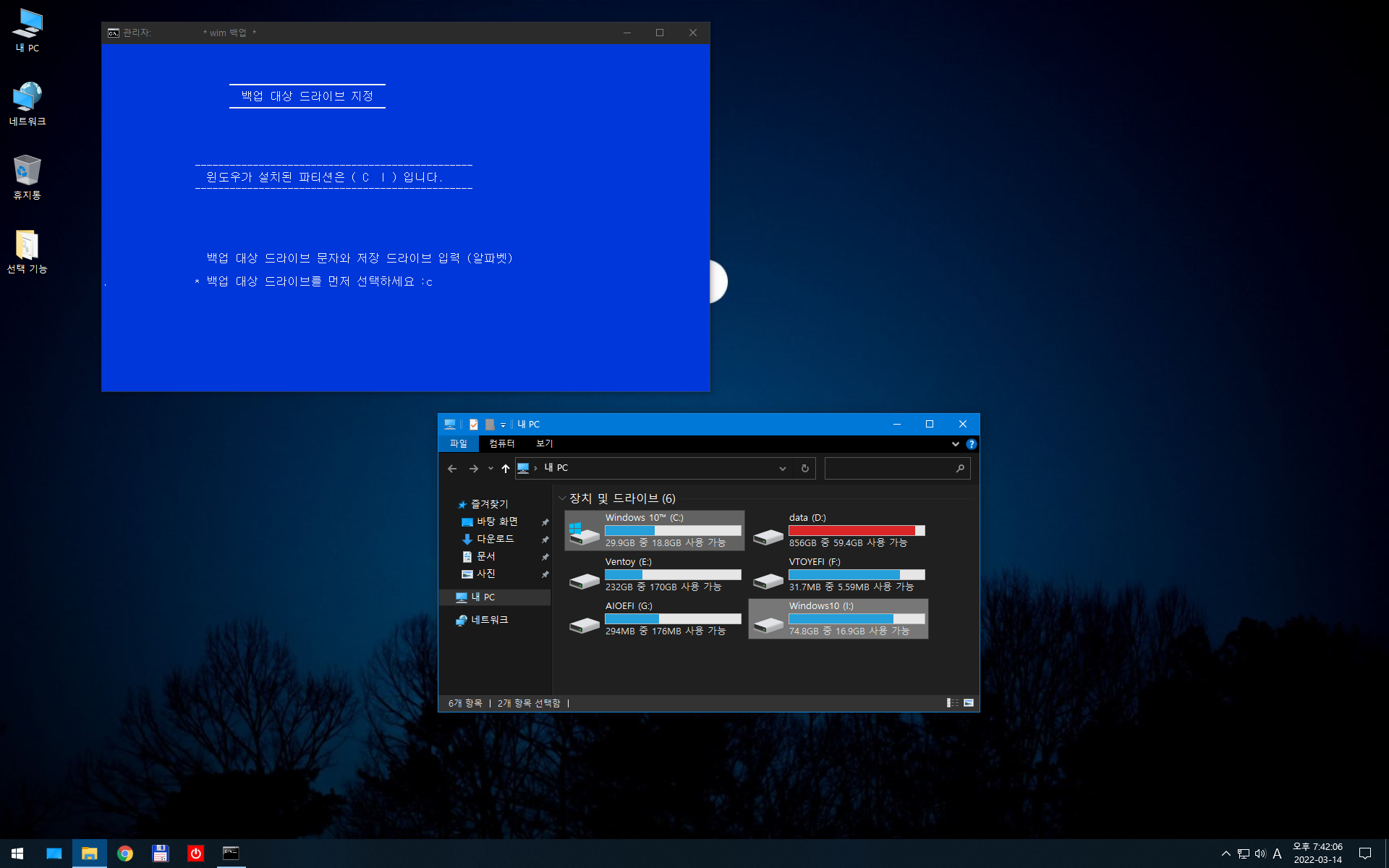Open Quick Access Toolbar customize dropdown
1389x868 pixels.
[504, 425]
